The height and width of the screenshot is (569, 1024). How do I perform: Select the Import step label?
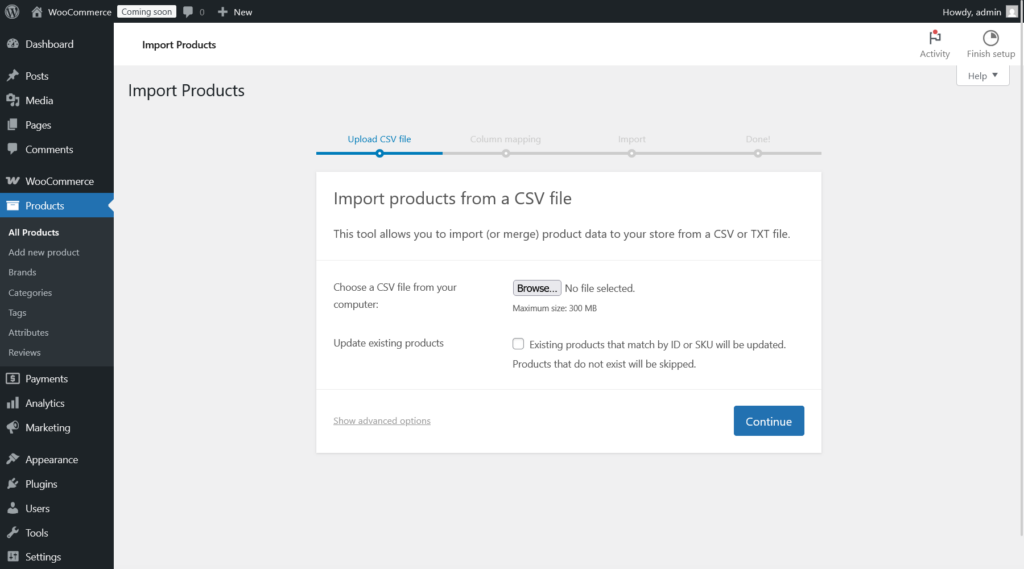click(x=632, y=139)
